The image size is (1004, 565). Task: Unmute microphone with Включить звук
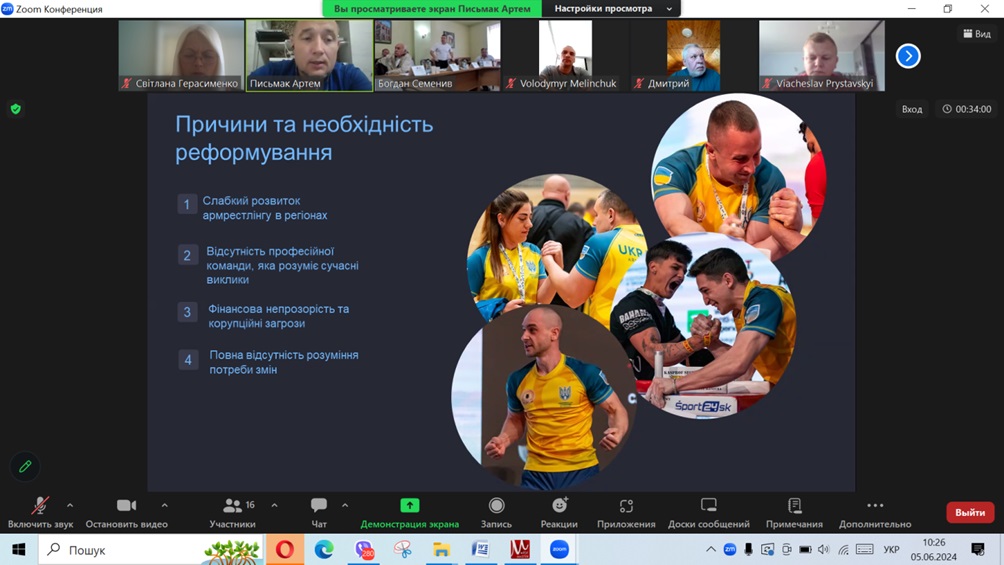pyautogui.click(x=40, y=511)
